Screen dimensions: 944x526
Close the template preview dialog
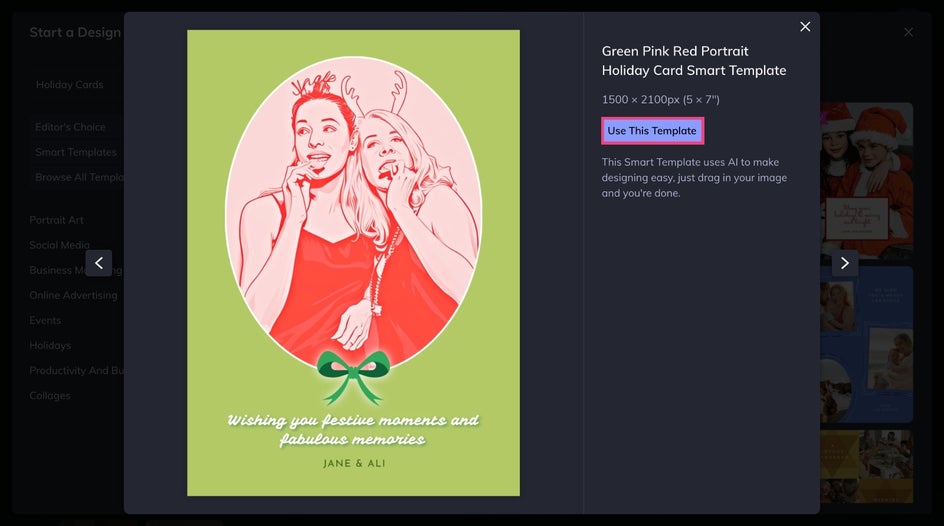(805, 26)
